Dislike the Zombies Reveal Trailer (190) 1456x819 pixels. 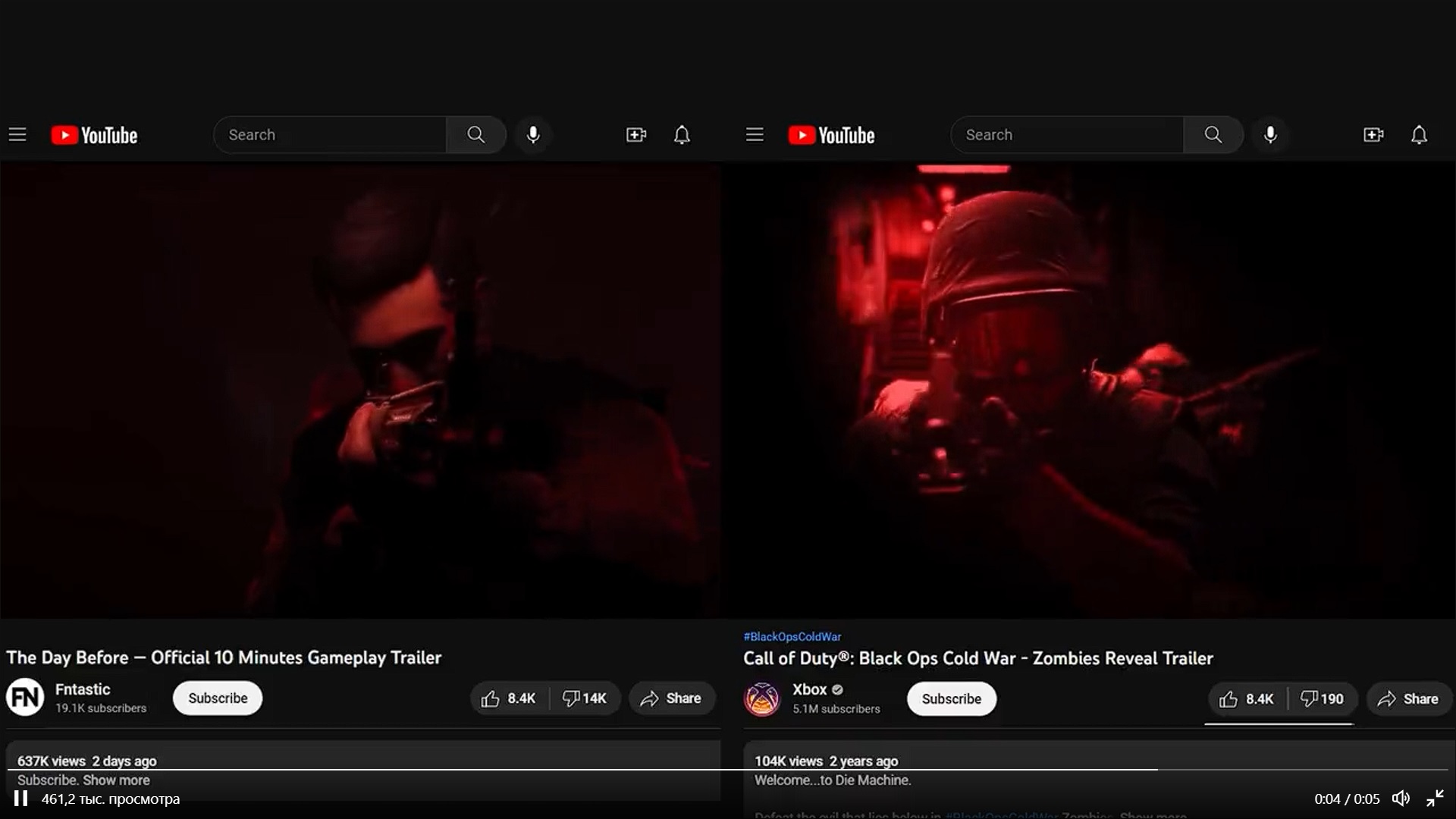(x=1323, y=699)
